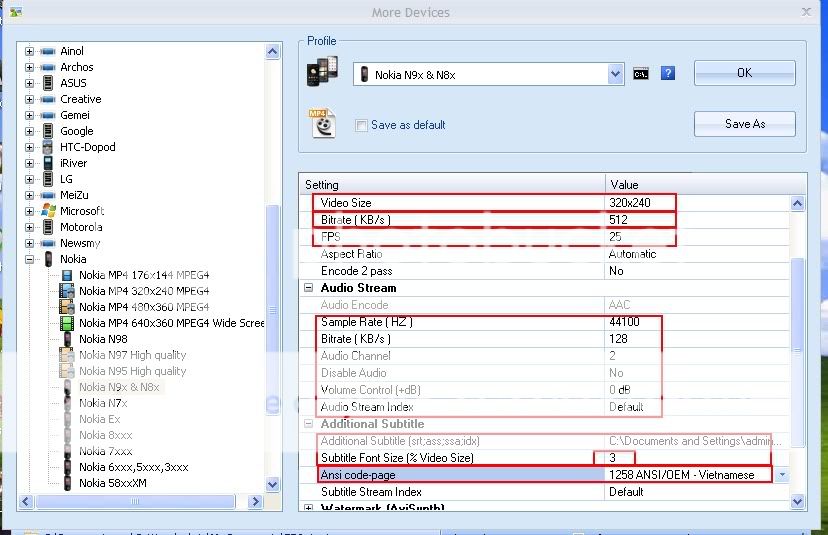
Task: Open the Nokia N9x & N8x profile dropdown
Action: [x=615, y=74]
